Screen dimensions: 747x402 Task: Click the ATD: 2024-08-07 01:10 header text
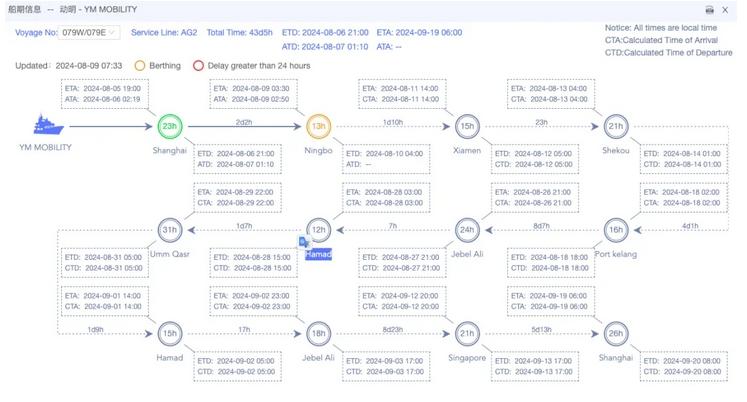tap(325, 47)
